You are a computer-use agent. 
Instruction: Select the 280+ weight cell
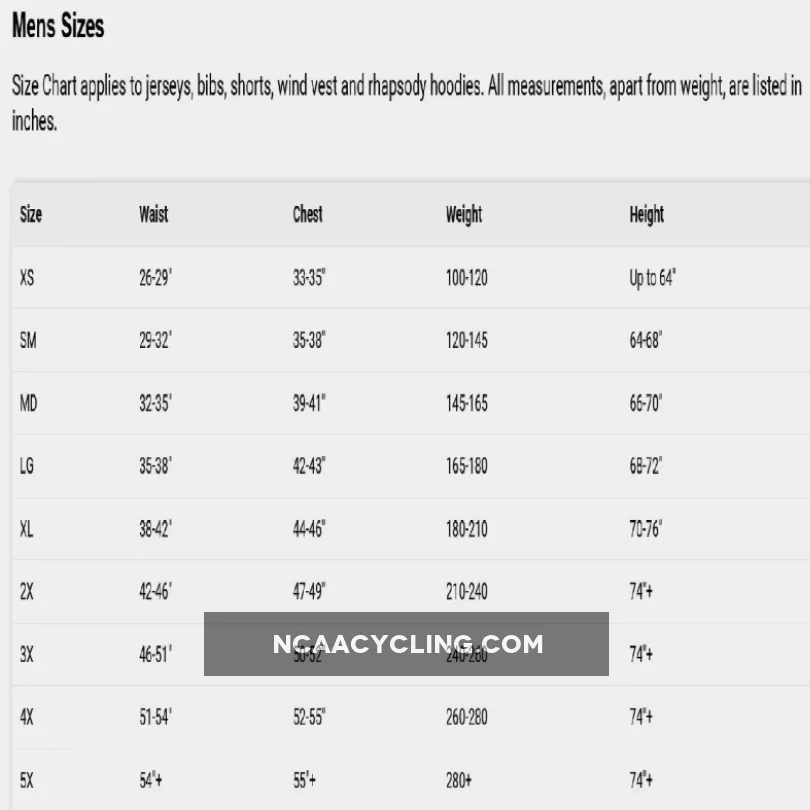coord(460,780)
